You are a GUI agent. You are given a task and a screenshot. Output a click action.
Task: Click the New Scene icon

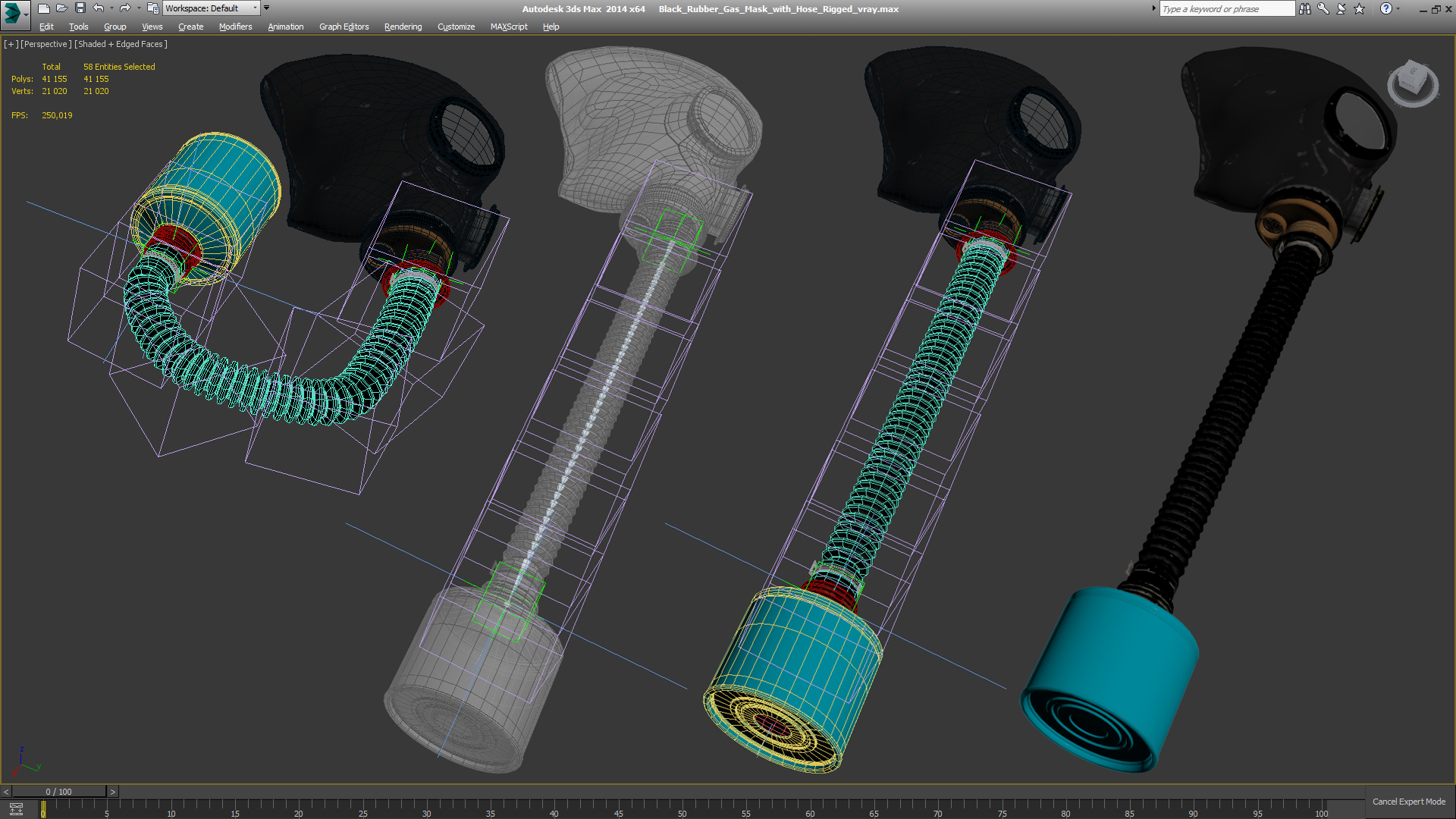coord(43,8)
